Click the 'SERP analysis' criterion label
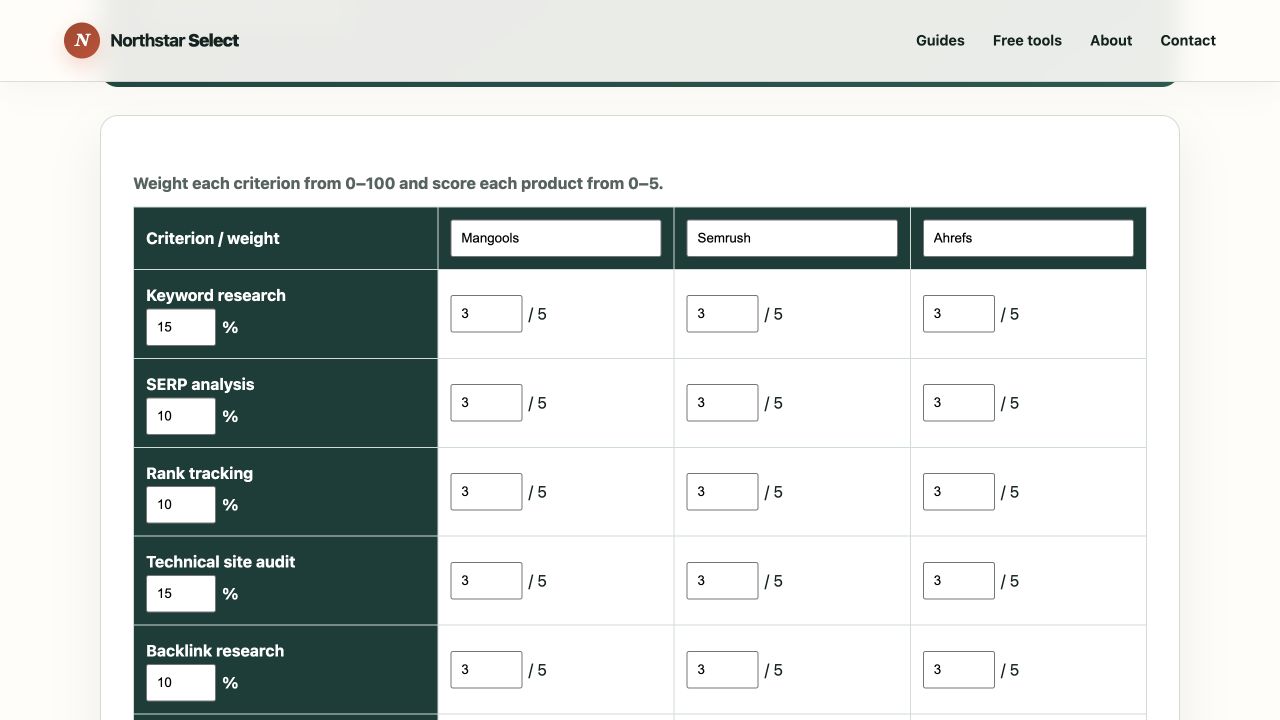Image resolution: width=1280 pixels, height=720 pixels. pos(200,384)
